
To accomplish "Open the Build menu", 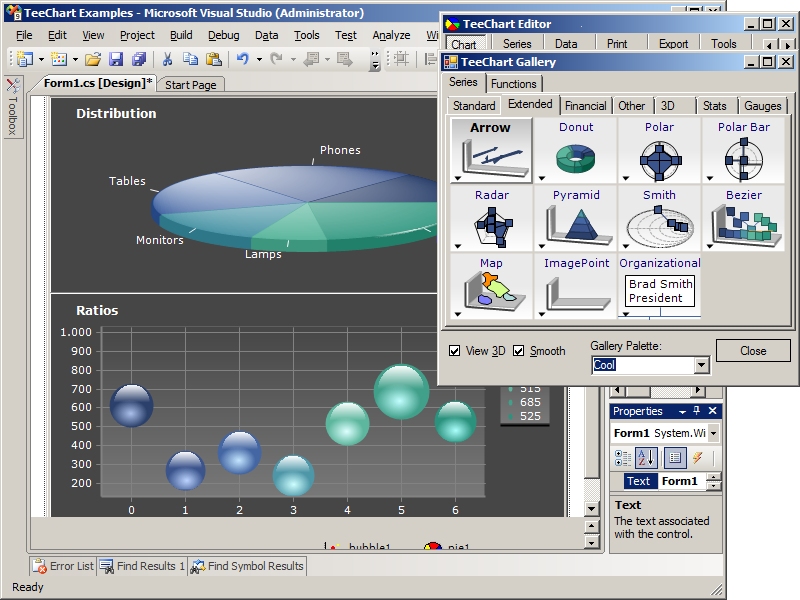I will 181,35.
